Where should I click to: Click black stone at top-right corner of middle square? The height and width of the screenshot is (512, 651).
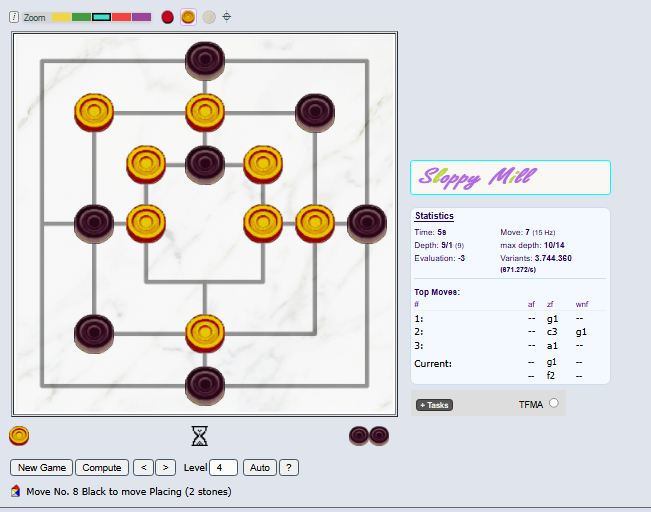pyautogui.click(x=315, y=113)
